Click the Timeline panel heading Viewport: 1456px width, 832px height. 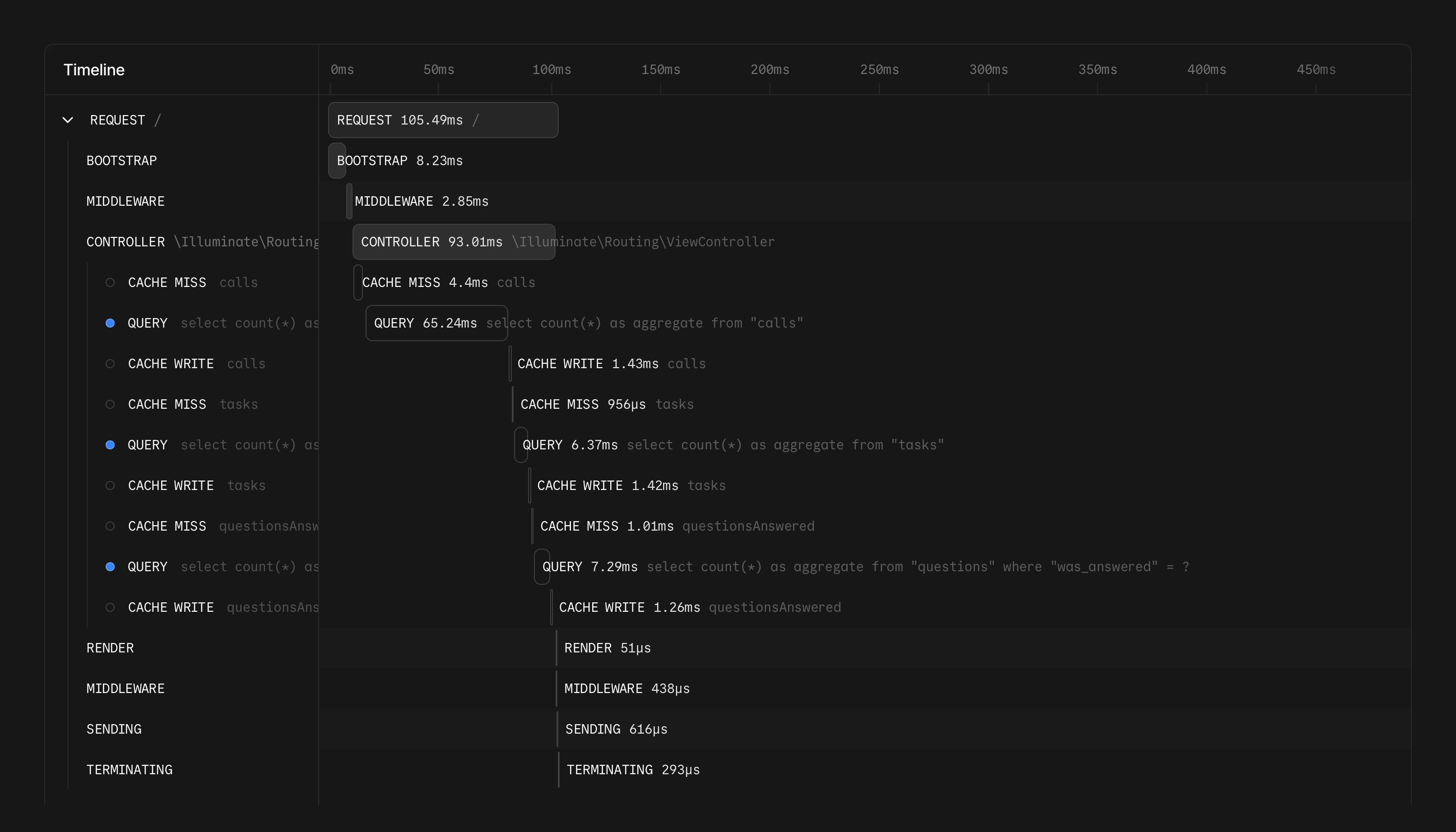pos(94,70)
